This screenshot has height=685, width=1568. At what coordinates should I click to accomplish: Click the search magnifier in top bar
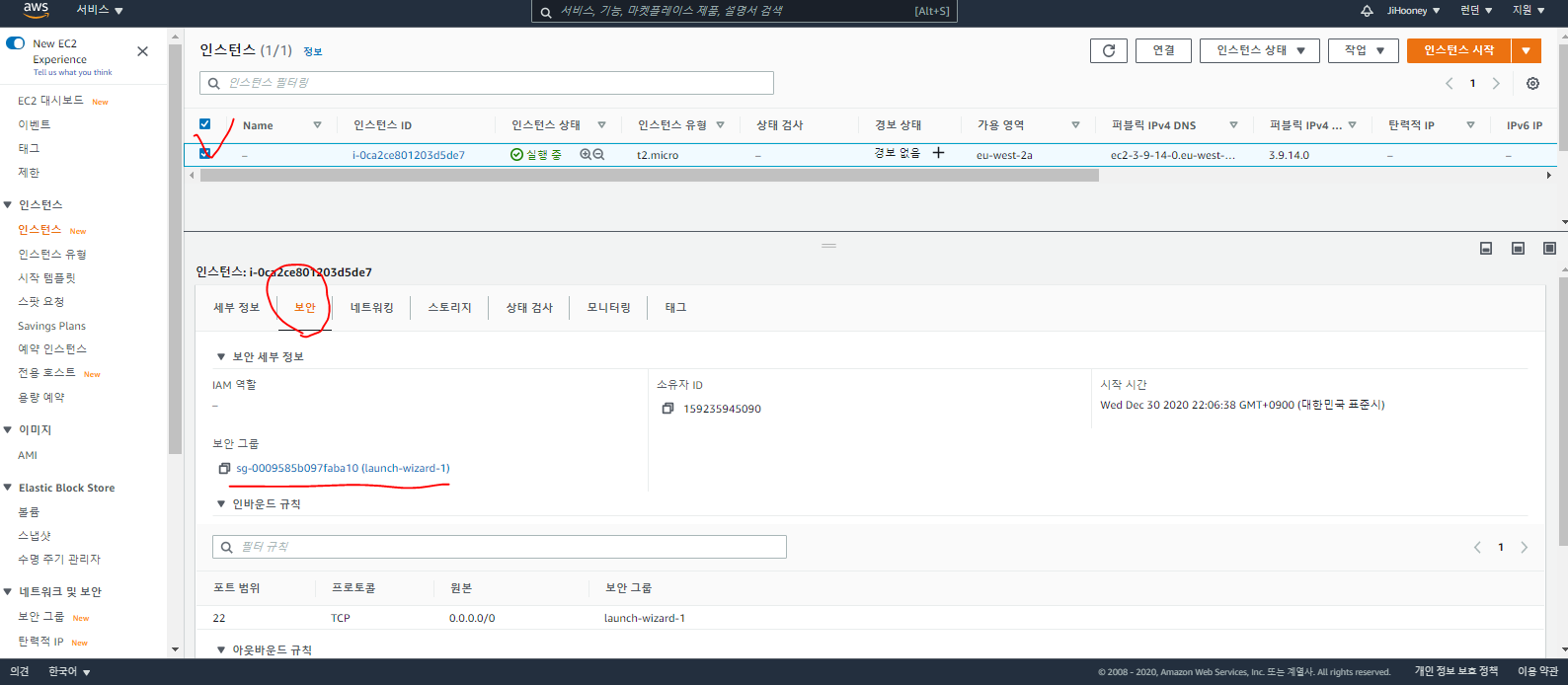point(545,12)
